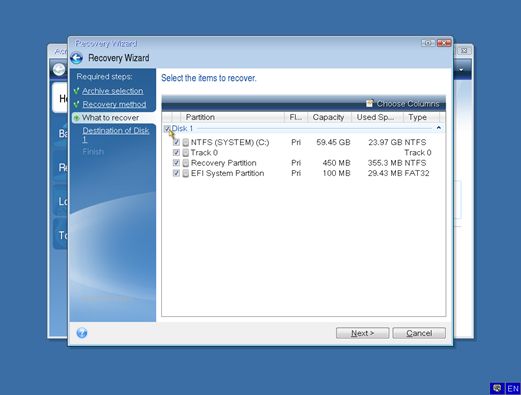
Task: Open the background window dropdown arrow
Action: (x=462, y=70)
